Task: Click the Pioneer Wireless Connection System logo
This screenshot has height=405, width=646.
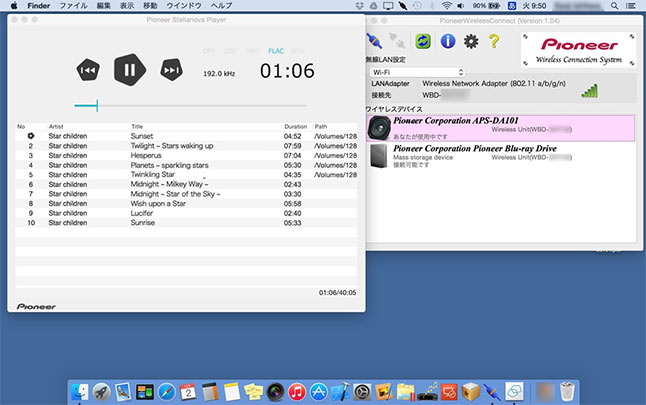Action: [x=578, y=50]
